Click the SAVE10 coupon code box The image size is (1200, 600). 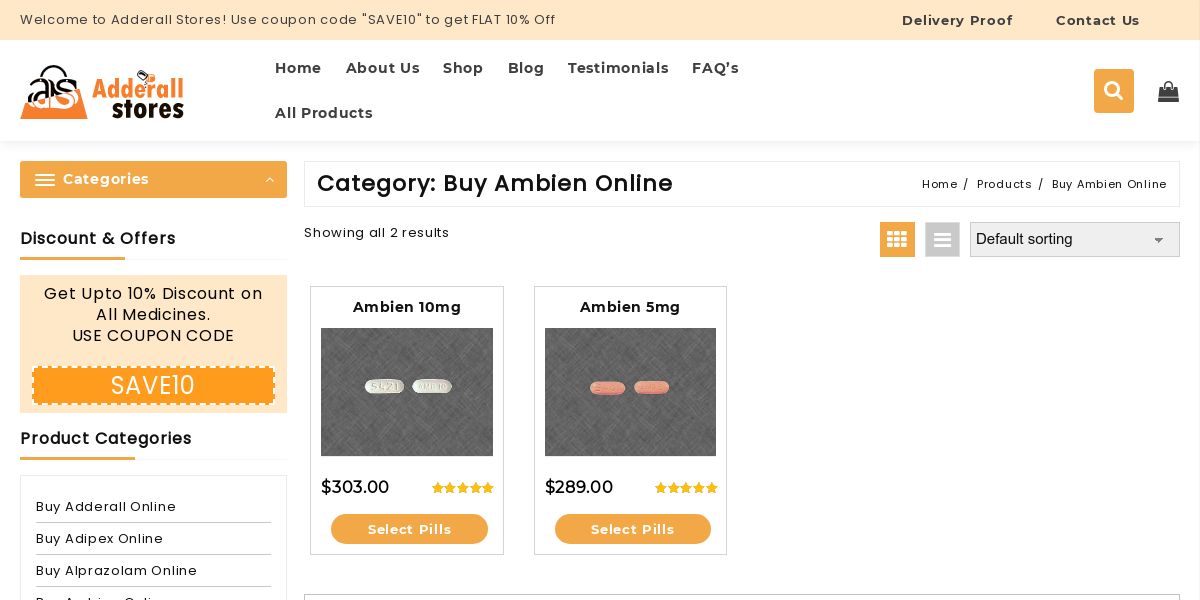pyautogui.click(x=153, y=386)
